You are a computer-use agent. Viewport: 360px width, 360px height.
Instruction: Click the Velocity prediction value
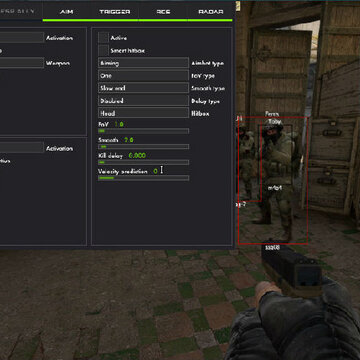coord(155,171)
